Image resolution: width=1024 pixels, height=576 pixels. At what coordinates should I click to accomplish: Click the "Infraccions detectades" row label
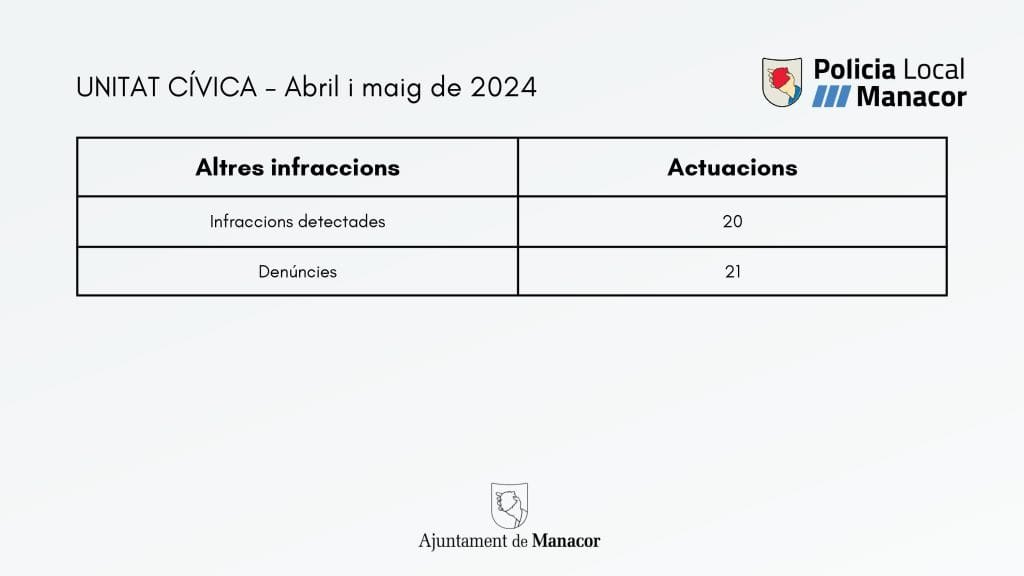point(297,221)
